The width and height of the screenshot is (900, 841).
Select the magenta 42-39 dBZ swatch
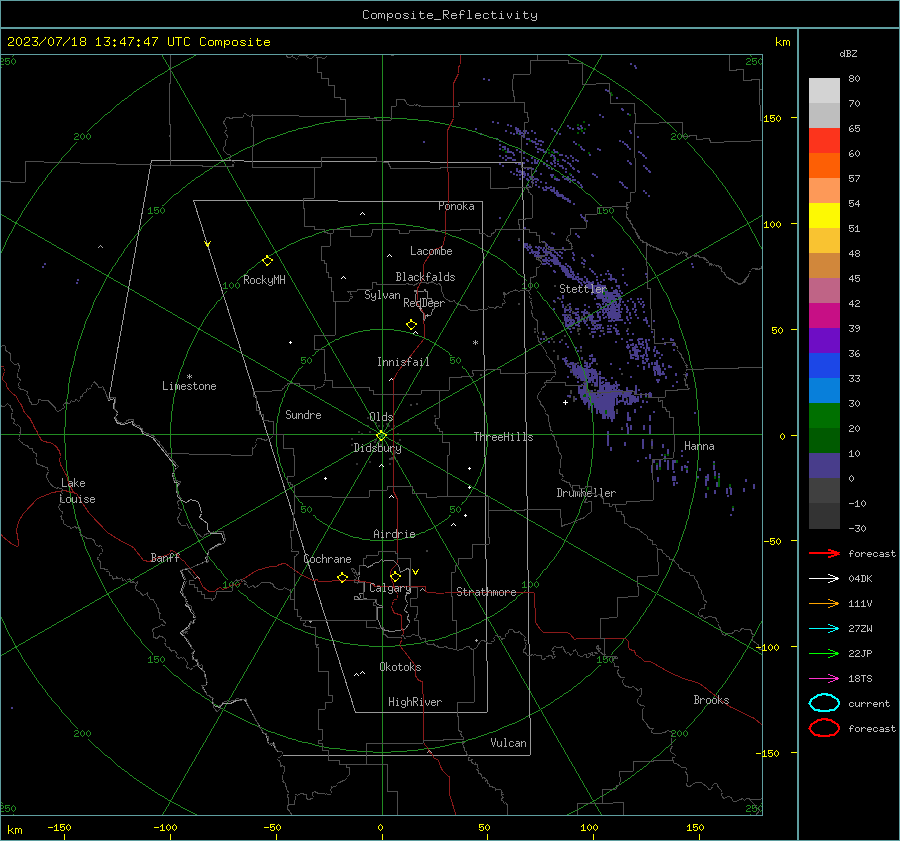824,316
